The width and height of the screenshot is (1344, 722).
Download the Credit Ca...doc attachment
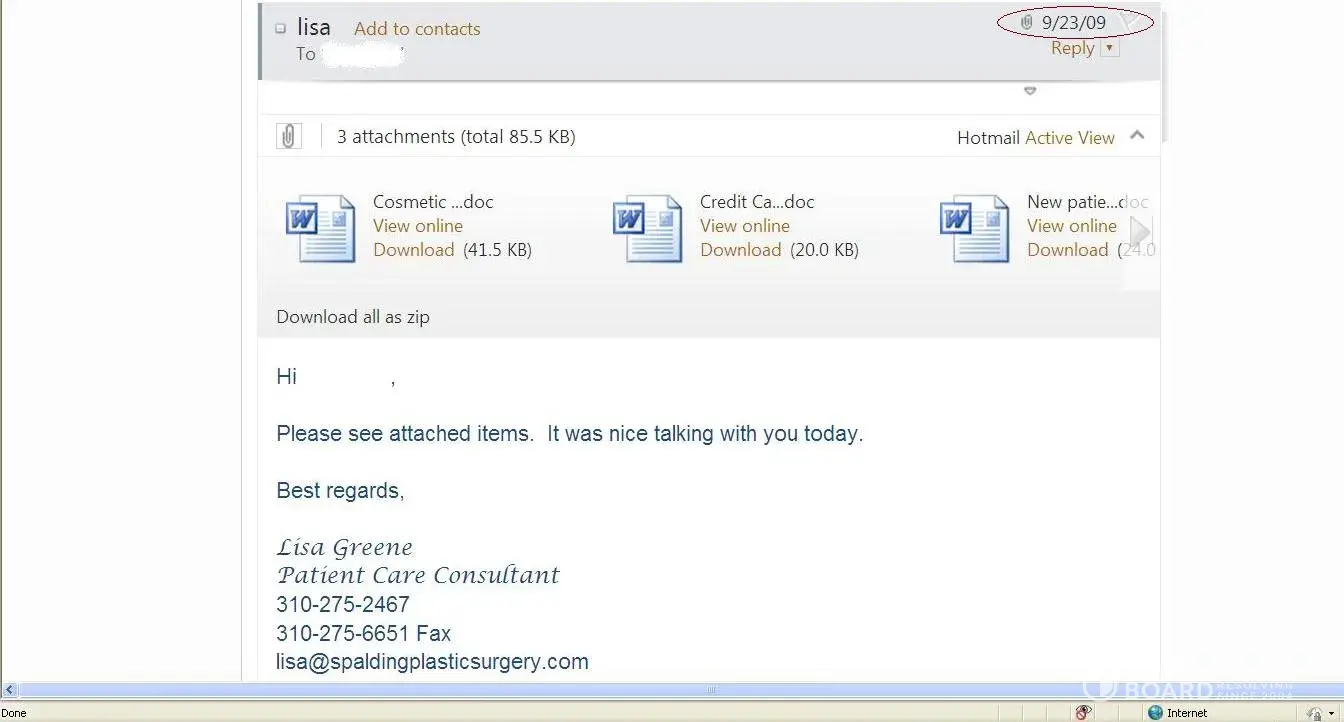click(740, 250)
